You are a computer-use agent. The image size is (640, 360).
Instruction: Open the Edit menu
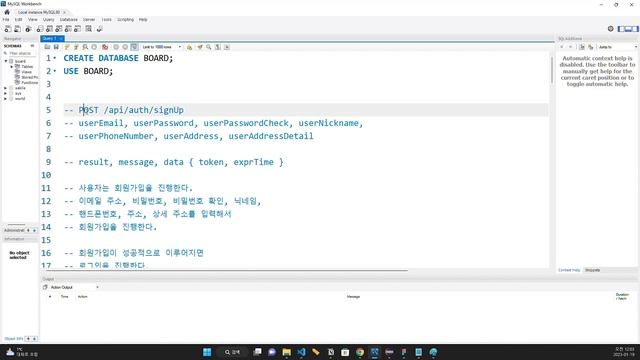19,20
